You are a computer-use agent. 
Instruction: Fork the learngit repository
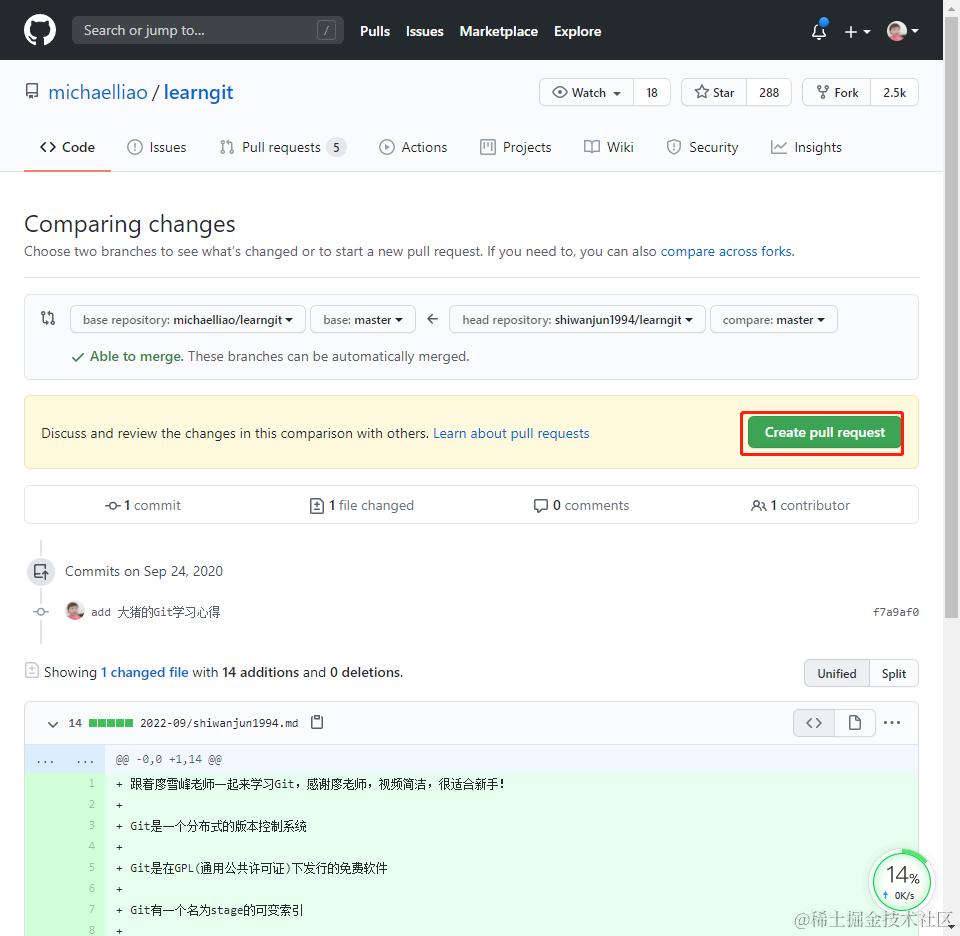[x=837, y=92]
